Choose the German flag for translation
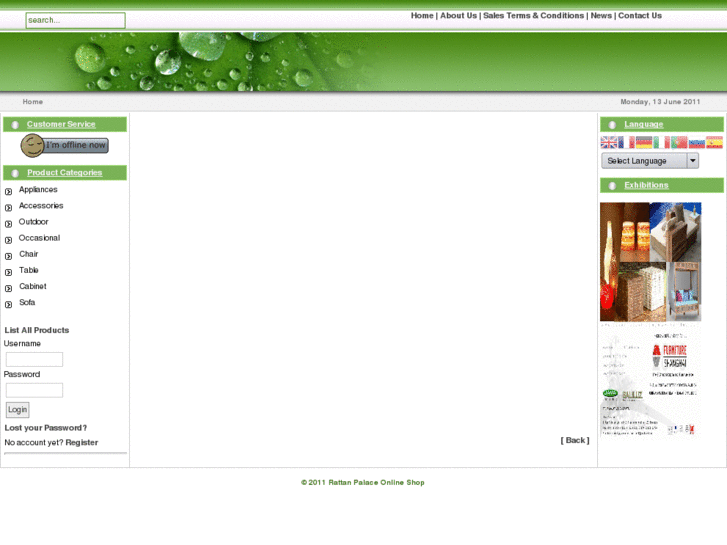Image resolution: width=727 pixels, height=545 pixels. (x=644, y=142)
